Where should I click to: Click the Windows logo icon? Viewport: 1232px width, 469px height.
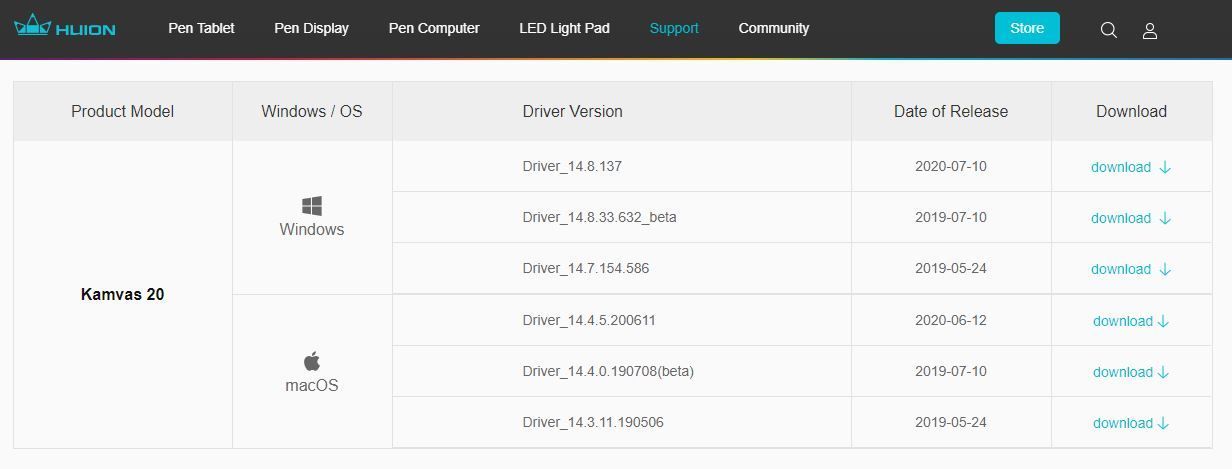click(312, 206)
